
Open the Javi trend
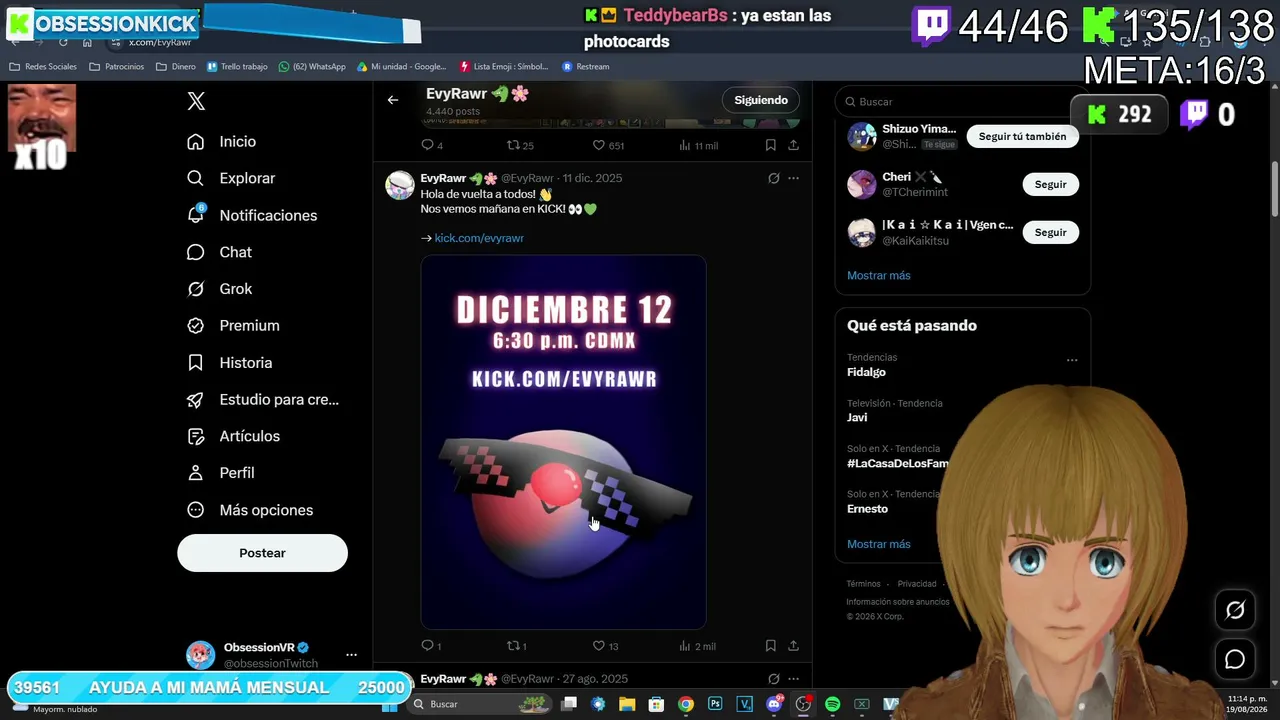click(x=857, y=417)
